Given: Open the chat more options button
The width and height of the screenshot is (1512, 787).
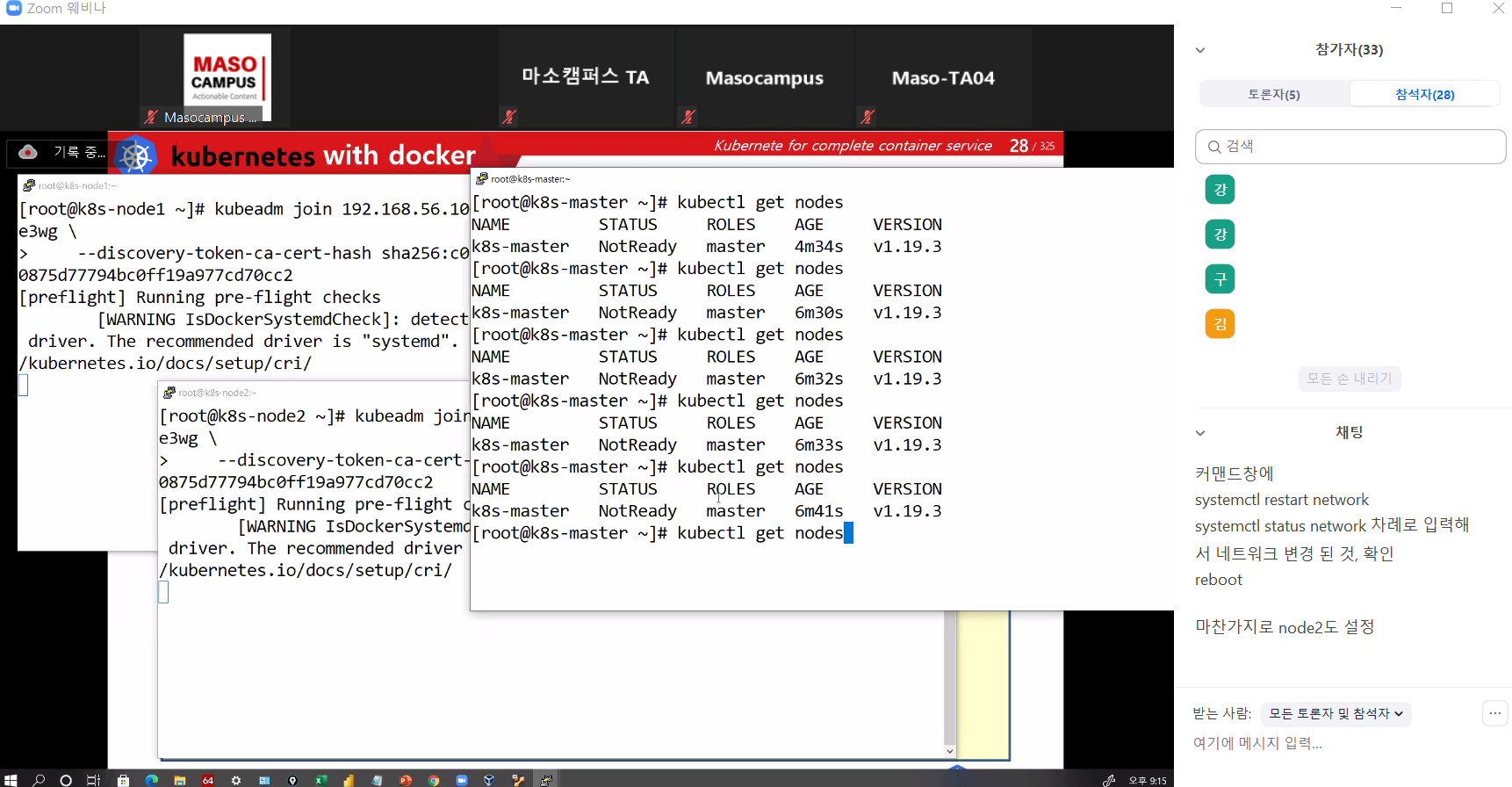Looking at the screenshot, I should coord(1495,713).
